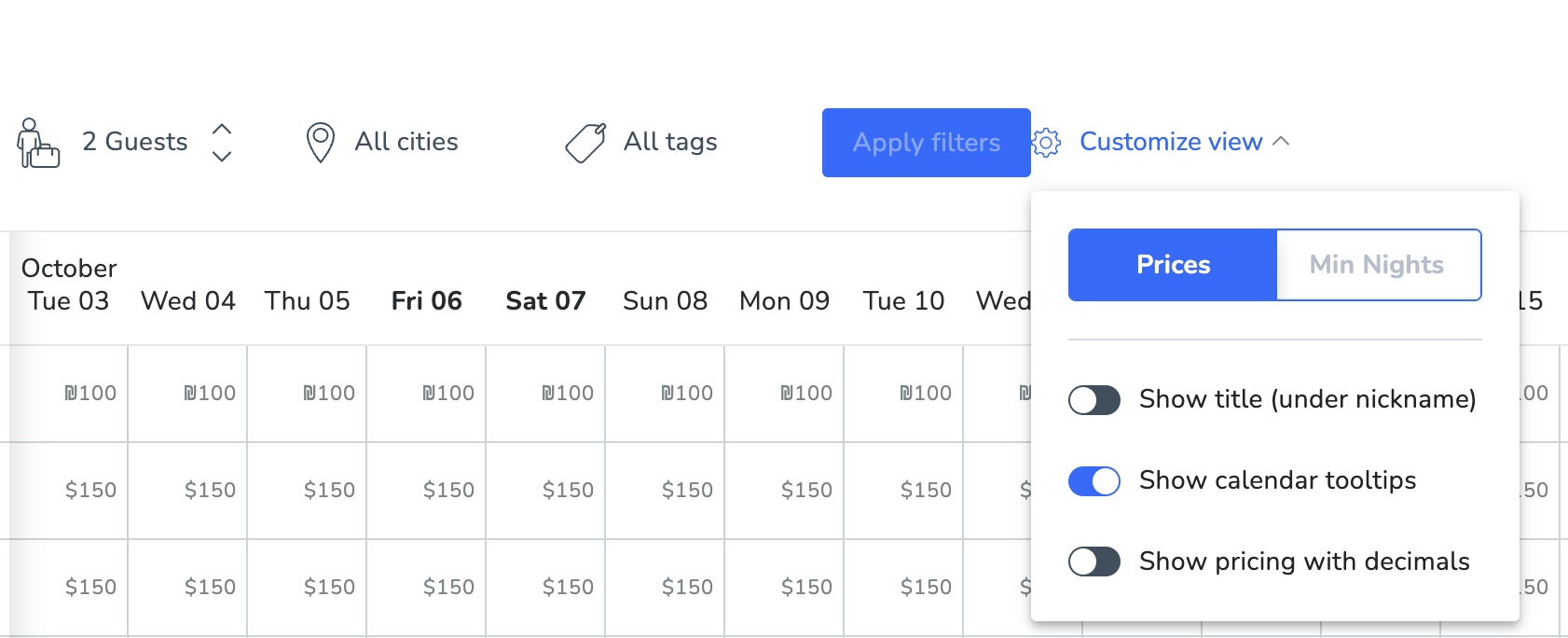
Task: Click the location pin icon
Action: (x=321, y=143)
